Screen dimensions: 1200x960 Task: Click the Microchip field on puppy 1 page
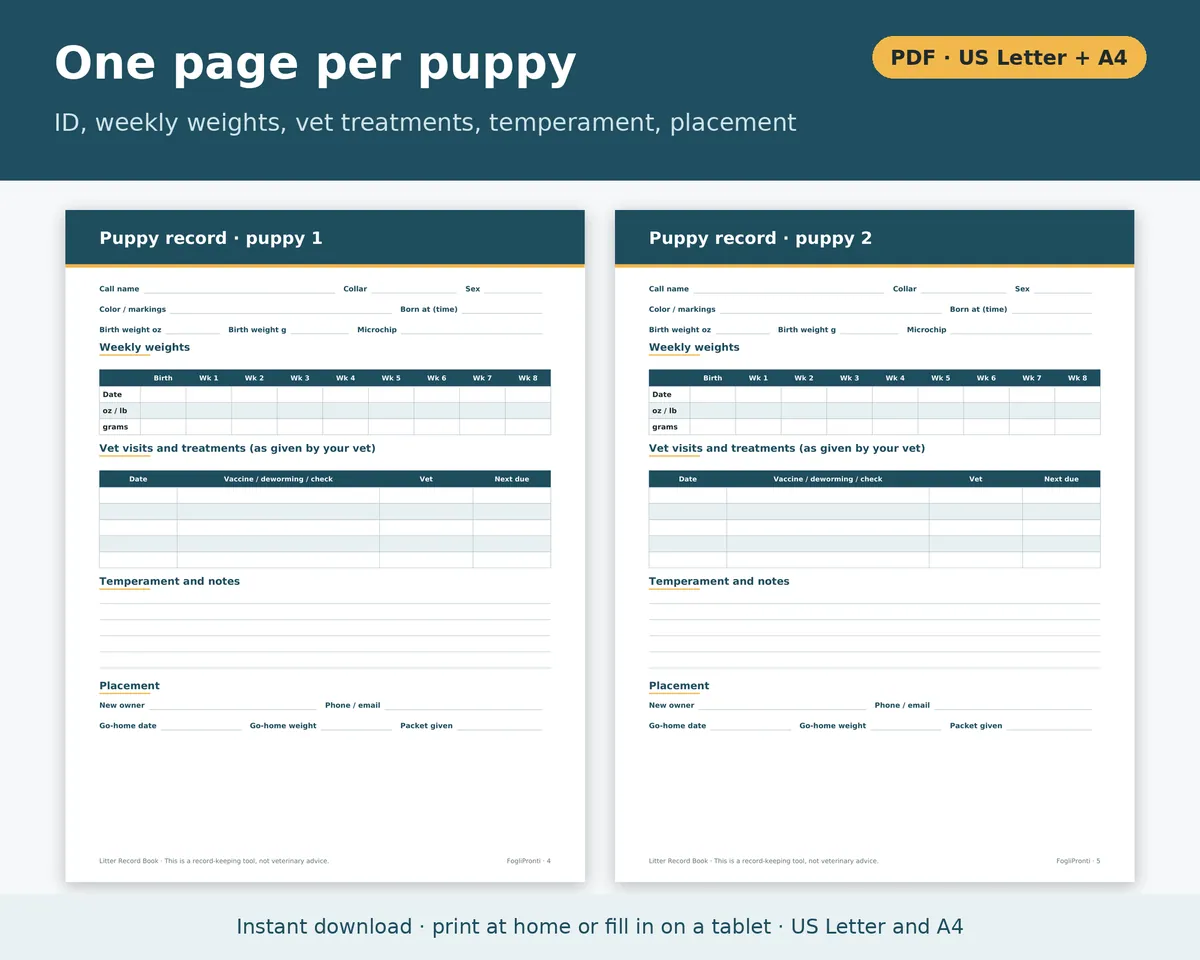(472, 329)
